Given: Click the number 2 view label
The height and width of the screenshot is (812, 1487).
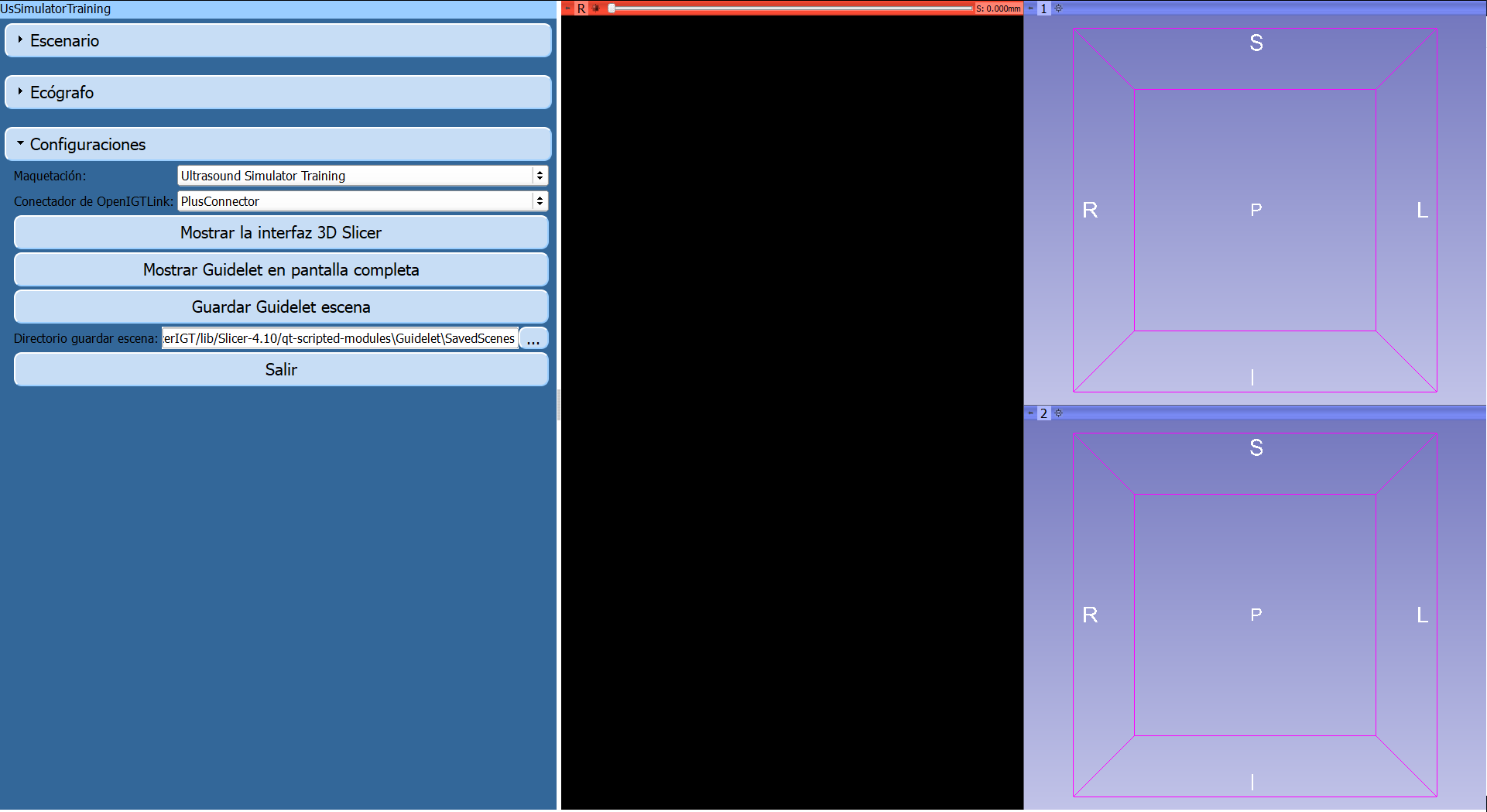Looking at the screenshot, I should click(1043, 413).
